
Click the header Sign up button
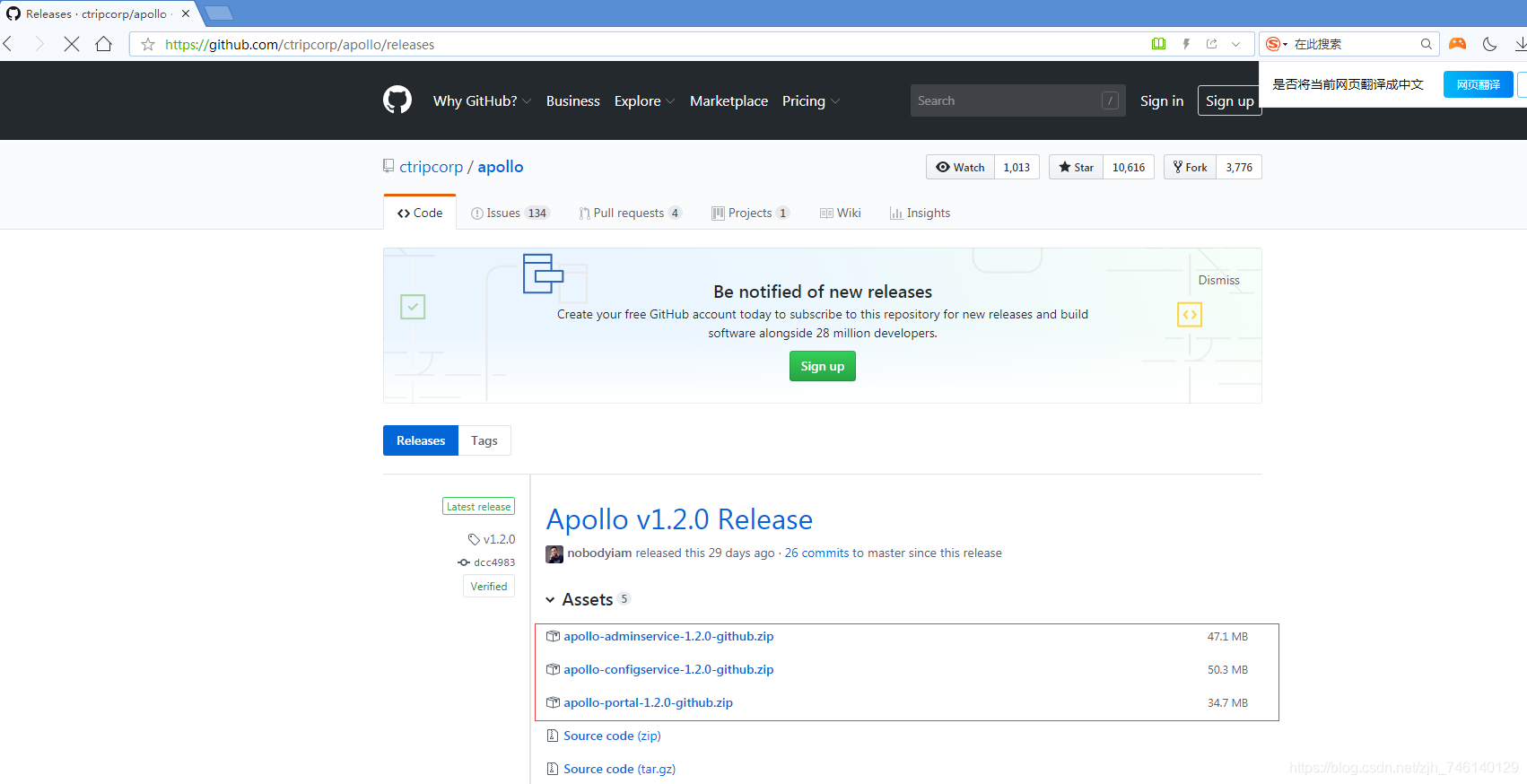1229,100
